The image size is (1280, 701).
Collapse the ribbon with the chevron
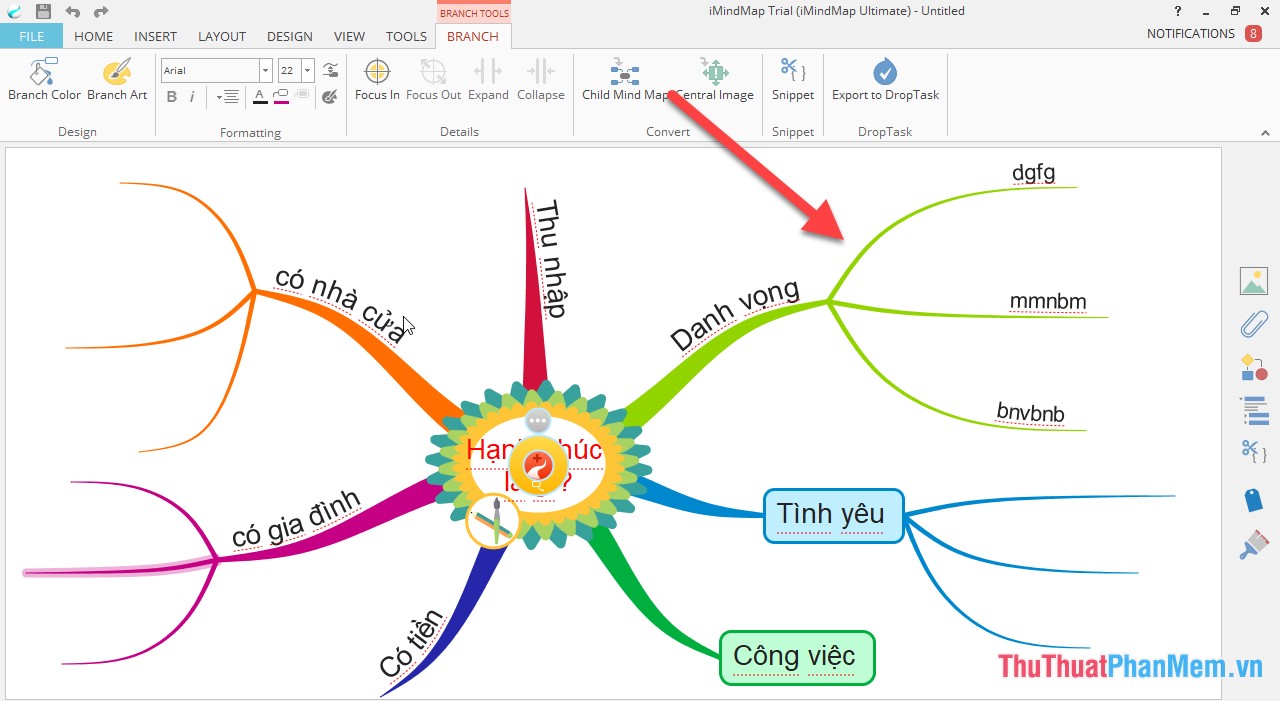(x=1265, y=131)
